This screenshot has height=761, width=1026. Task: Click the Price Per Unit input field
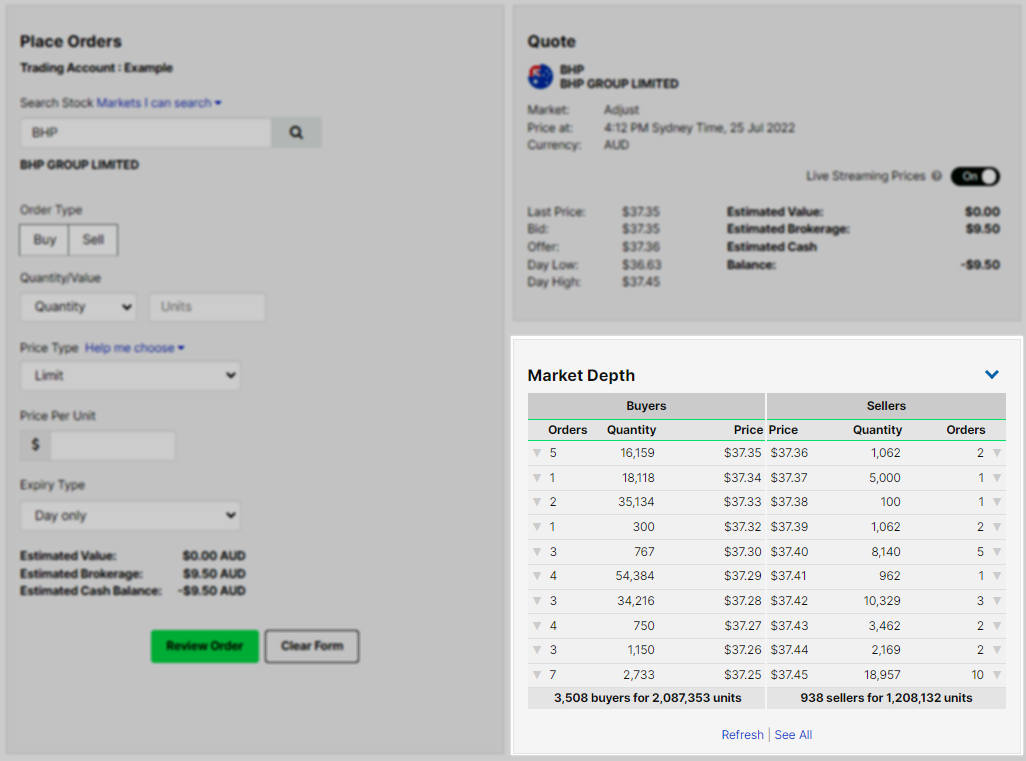coord(113,445)
